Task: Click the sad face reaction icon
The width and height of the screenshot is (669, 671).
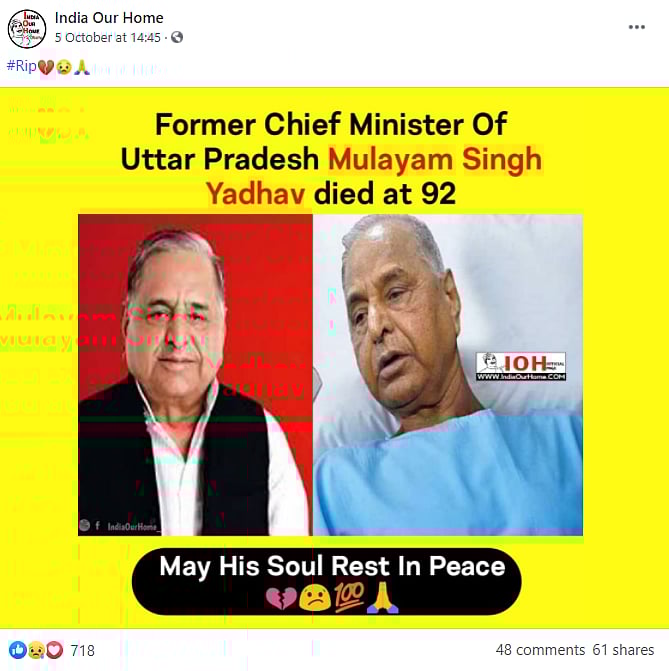Action: pos(36,650)
